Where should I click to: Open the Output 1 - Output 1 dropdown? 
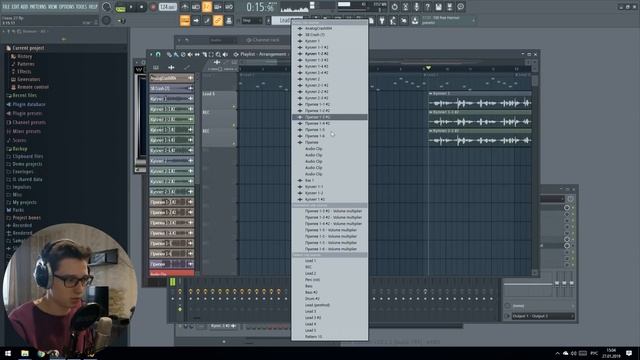(x=542, y=316)
